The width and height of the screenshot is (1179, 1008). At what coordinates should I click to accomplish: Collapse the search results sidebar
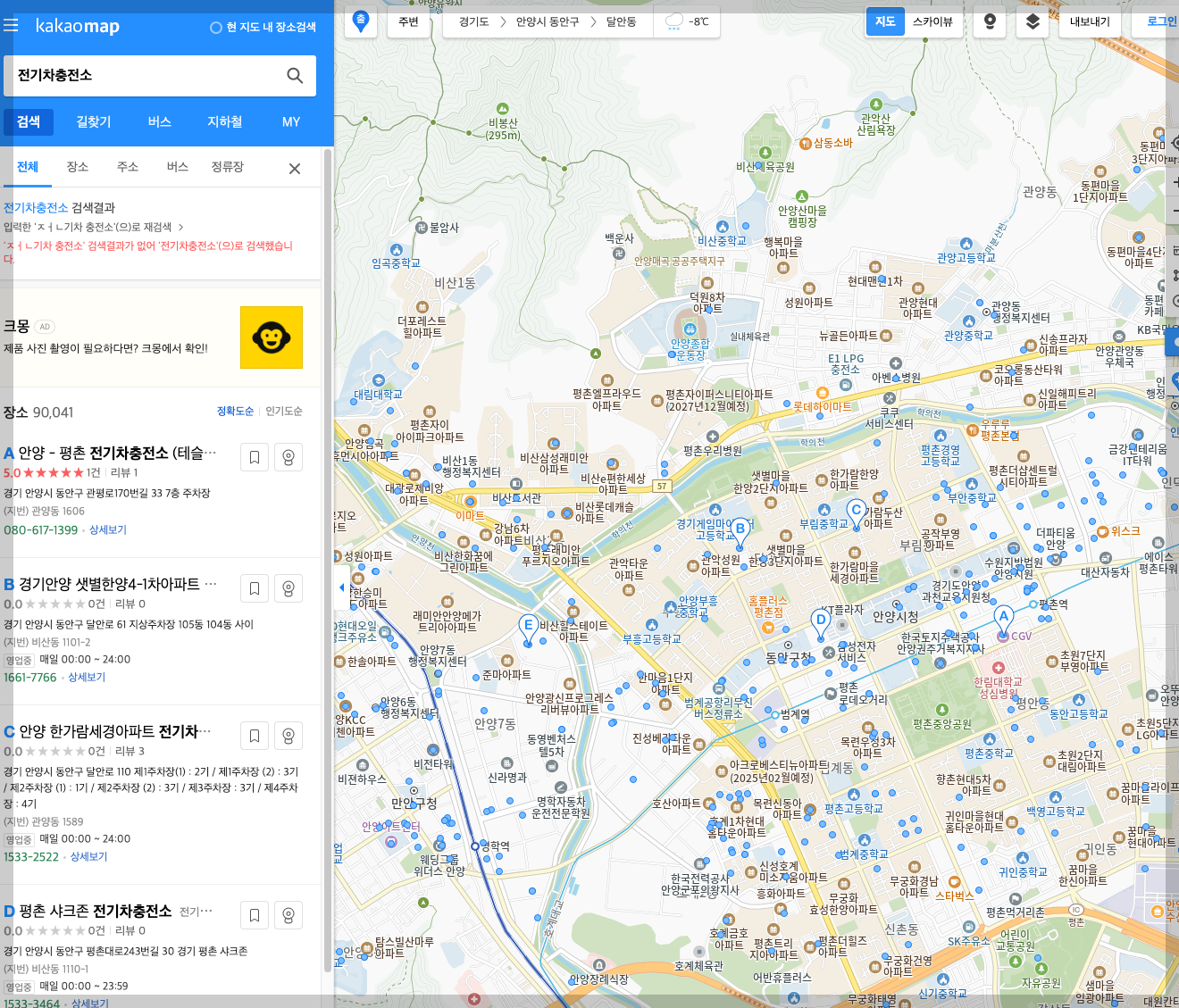[x=340, y=587]
